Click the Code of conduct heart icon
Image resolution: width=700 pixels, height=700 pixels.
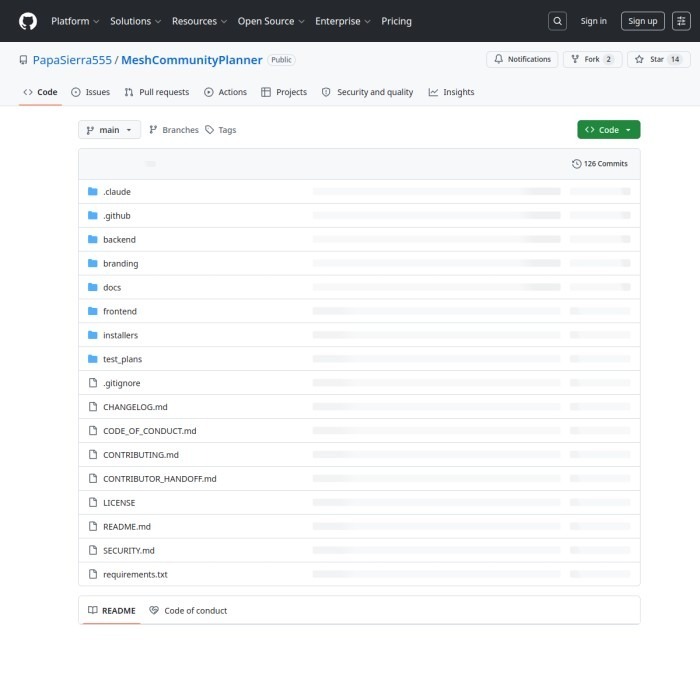point(154,610)
